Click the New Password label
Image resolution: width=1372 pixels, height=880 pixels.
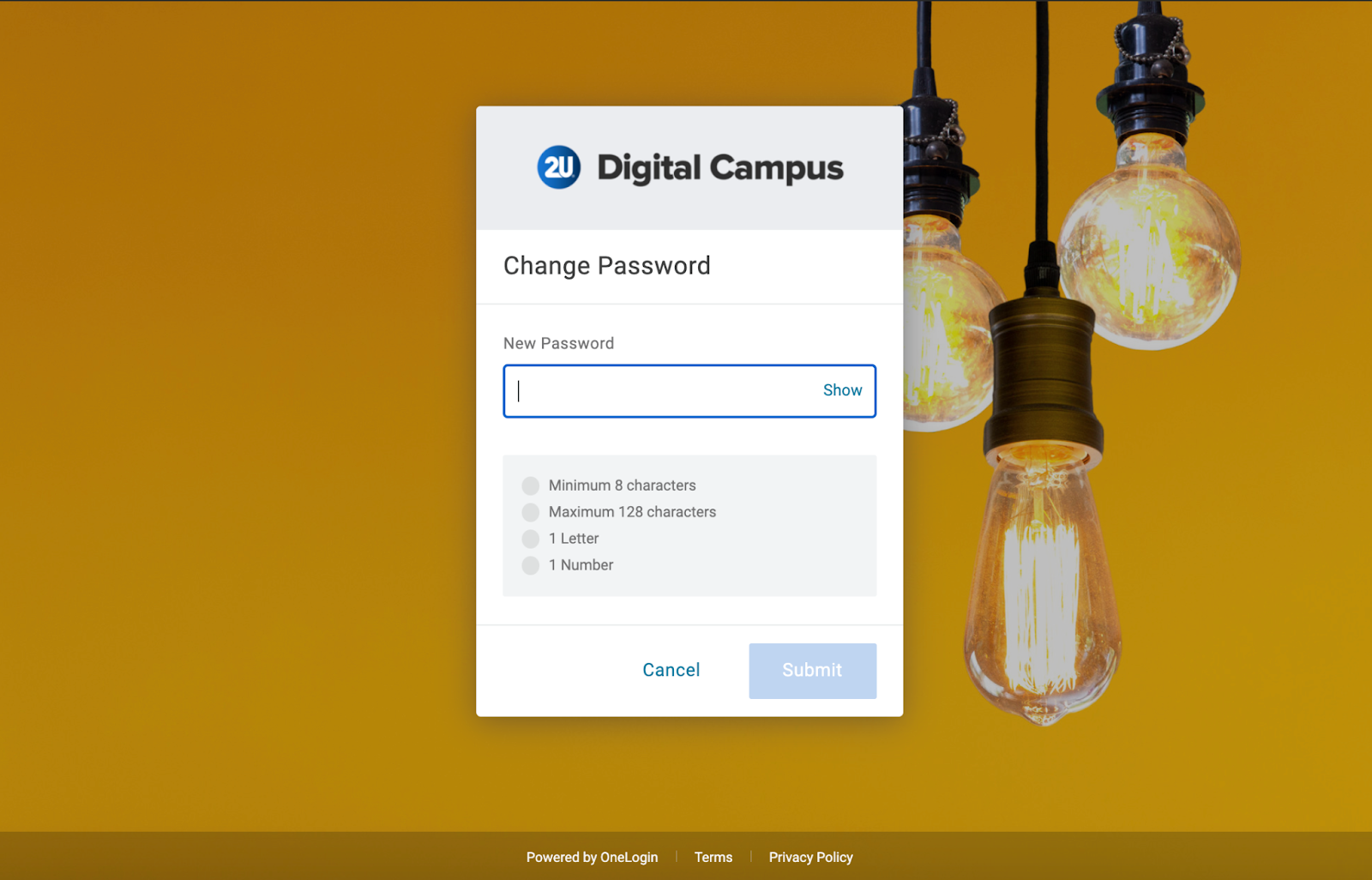click(x=558, y=343)
